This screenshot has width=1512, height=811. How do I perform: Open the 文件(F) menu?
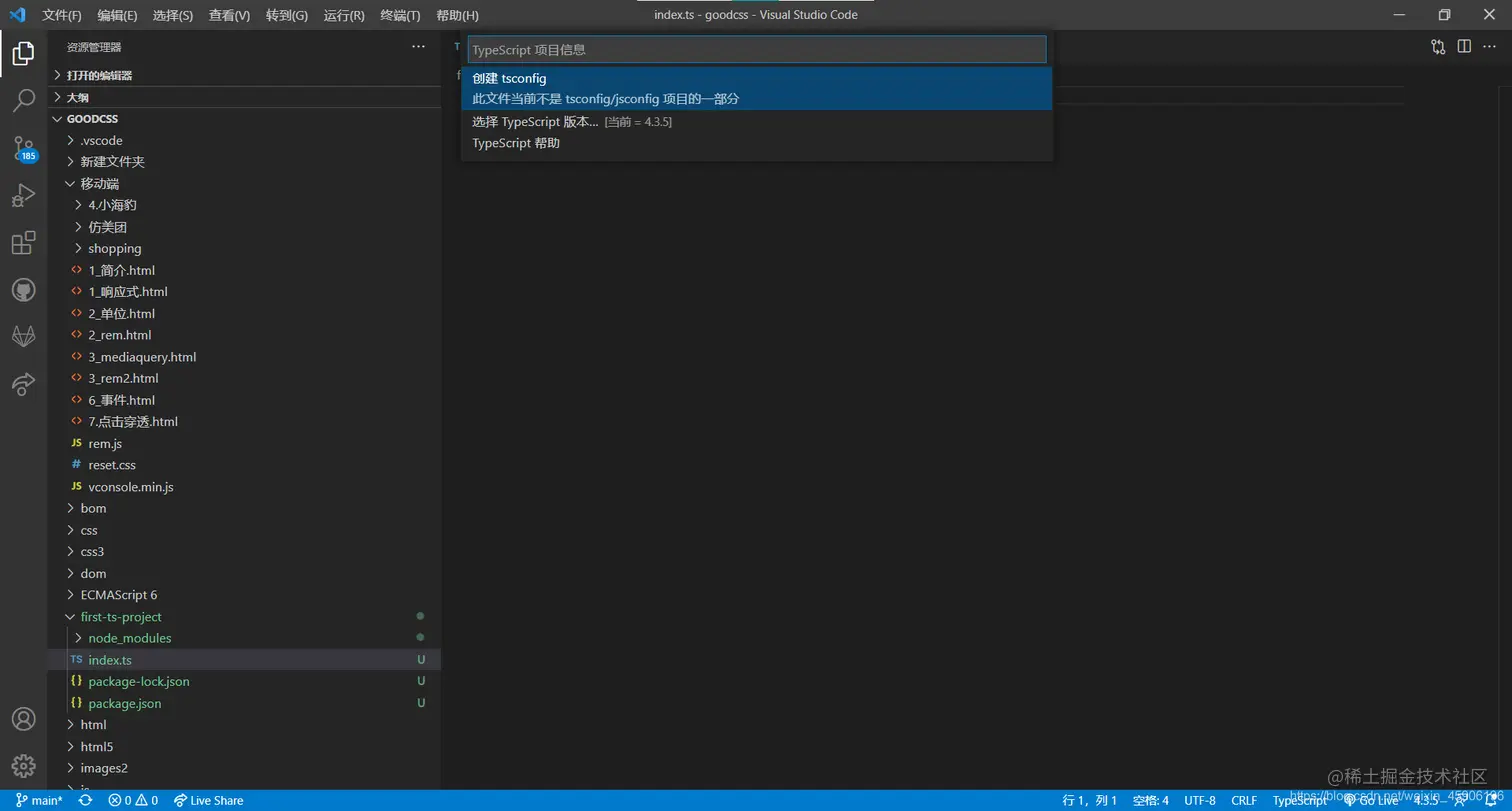[62, 15]
